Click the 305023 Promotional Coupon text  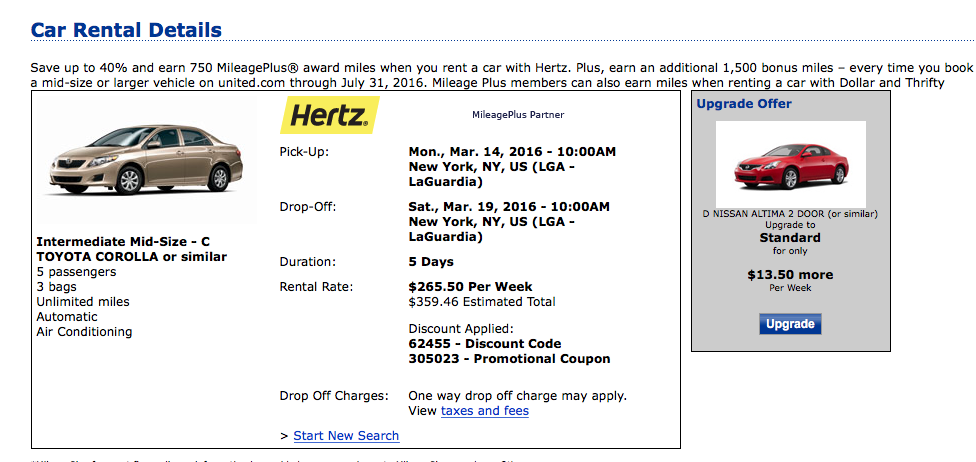click(509, 359)
